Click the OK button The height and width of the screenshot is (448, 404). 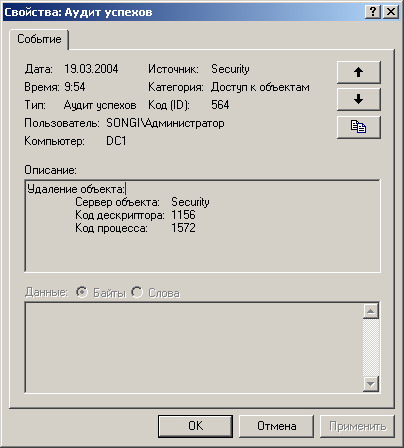pyautogui.click(x=195, y=426)
